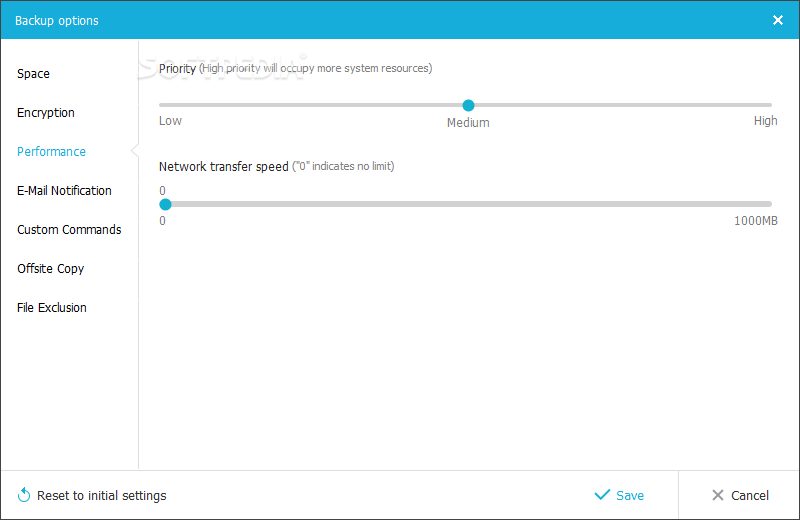This screenshot has height=520, width=800.
Task: Switch to File Exclusion tab
Action: (x=52, y=308)
